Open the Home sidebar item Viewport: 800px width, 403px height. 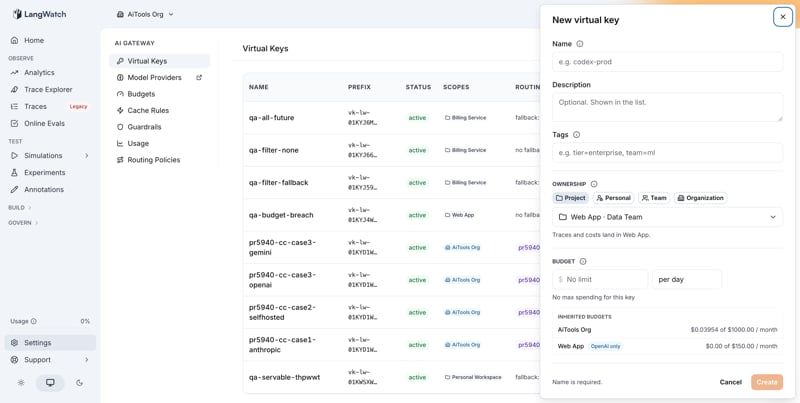50,40
